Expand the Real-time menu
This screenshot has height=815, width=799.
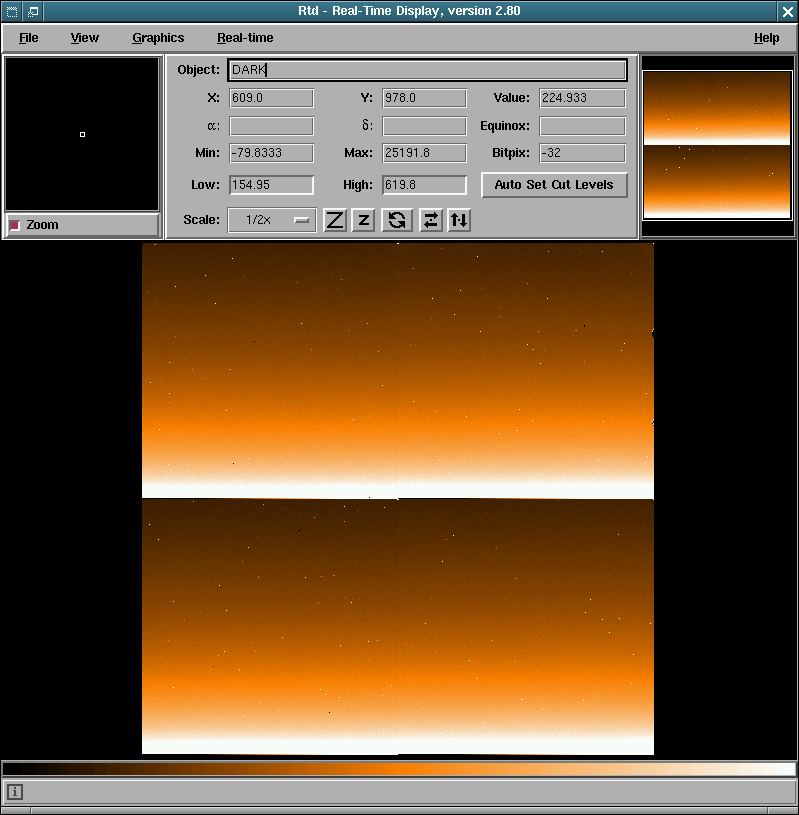(x=245, y=38)
